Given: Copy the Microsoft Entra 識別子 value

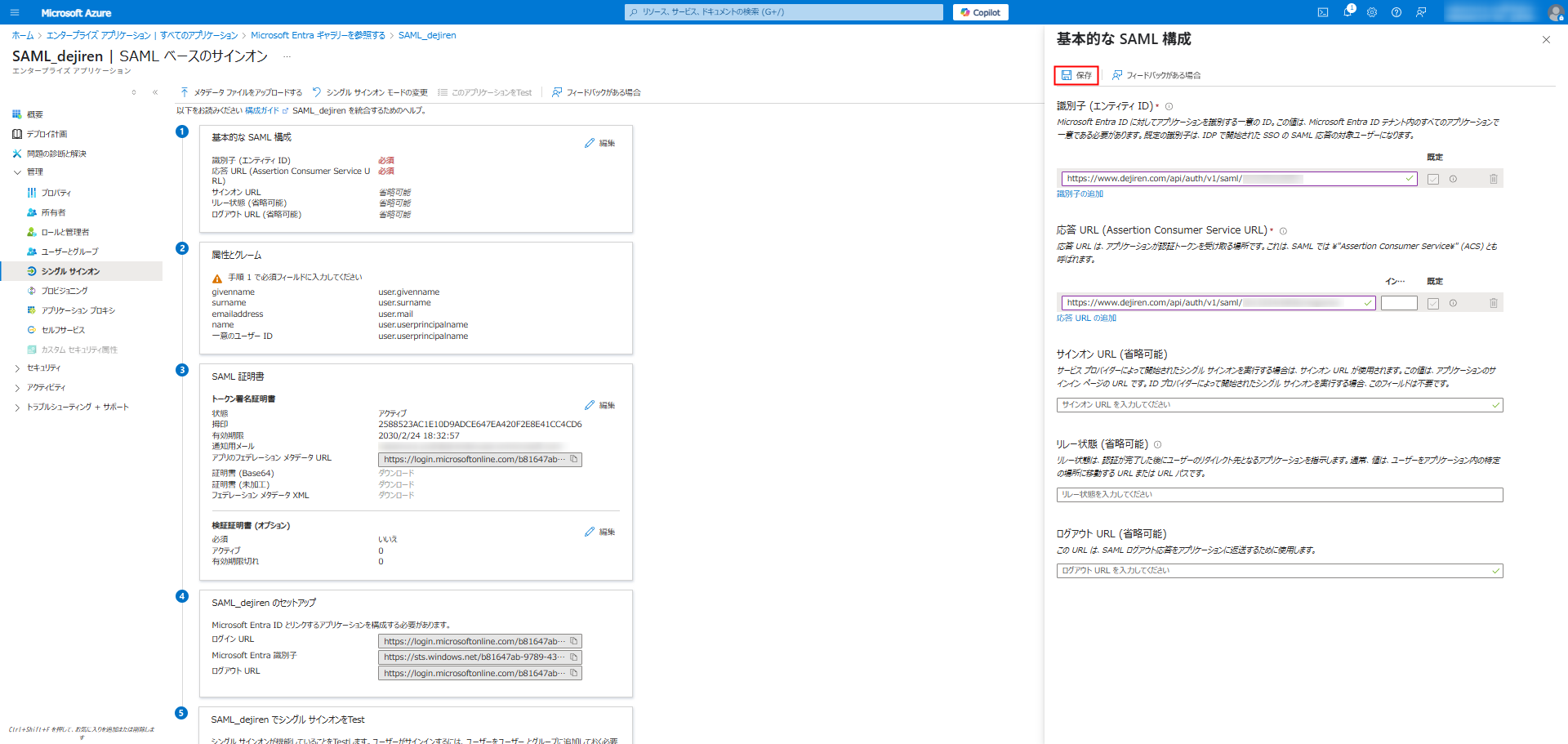Looking at the screenshot, I should pos(574,657).
